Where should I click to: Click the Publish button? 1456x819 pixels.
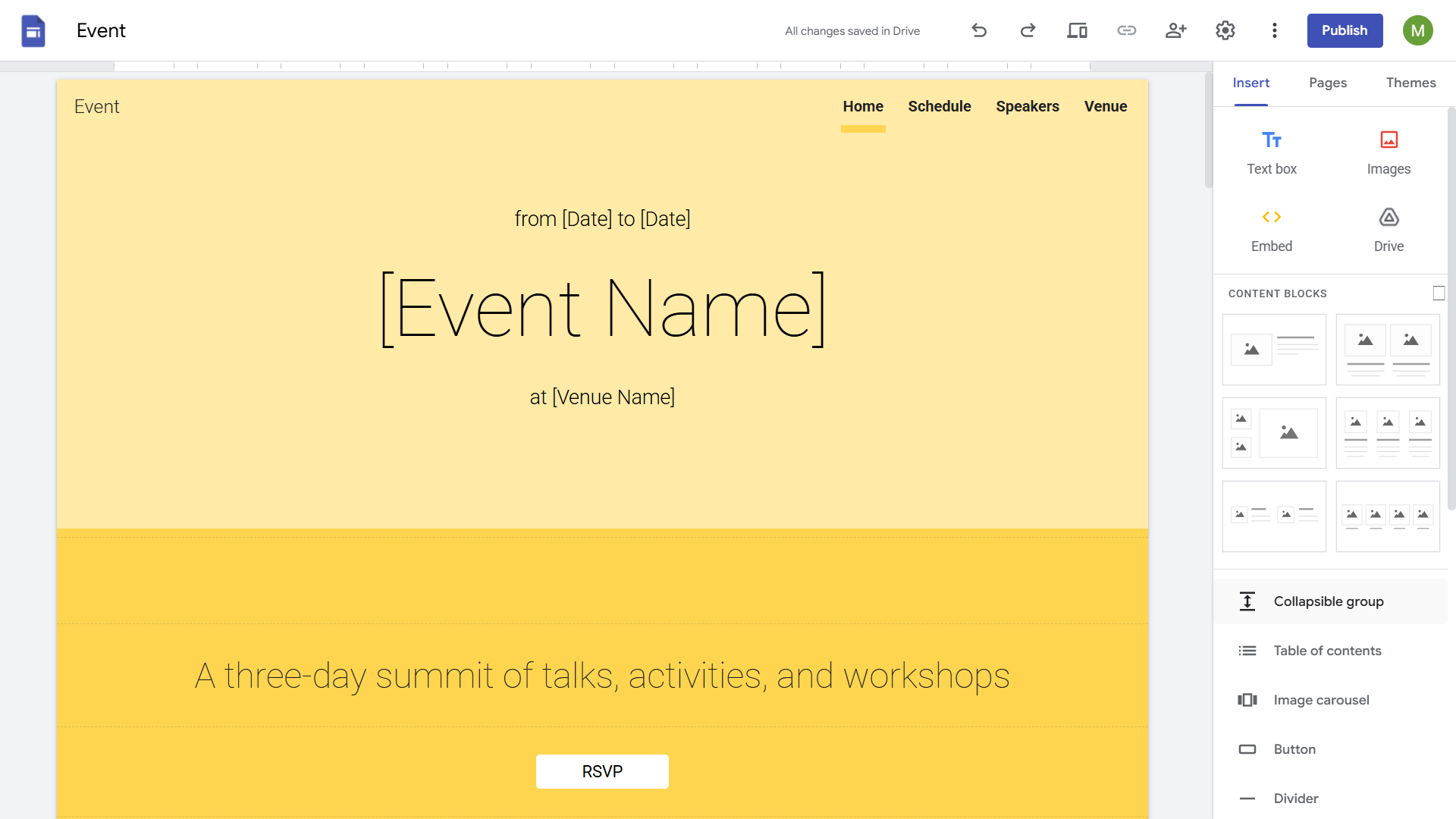1345,30
